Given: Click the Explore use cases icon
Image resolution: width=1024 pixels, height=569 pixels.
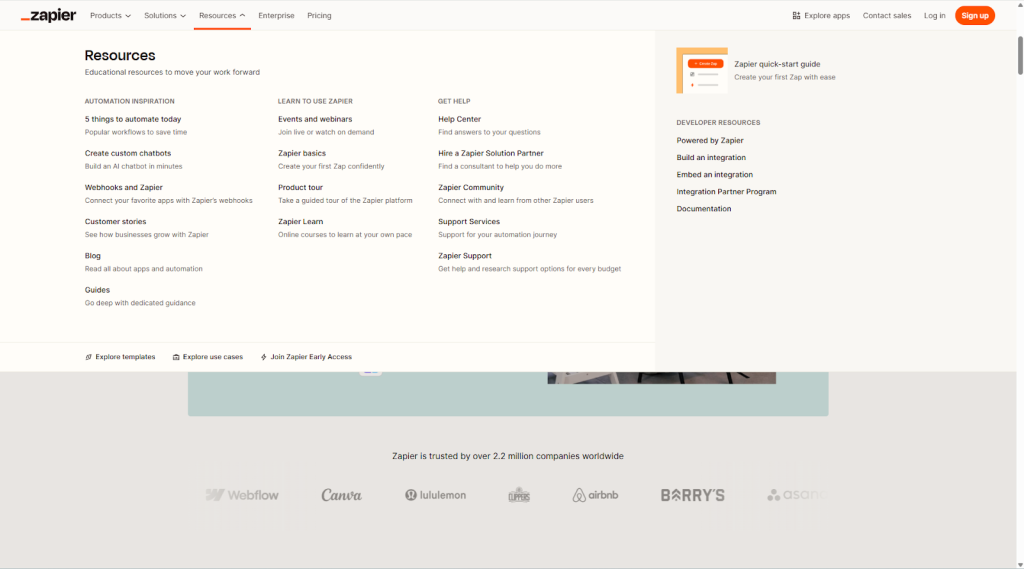Looking at the screenshot, I should click(176, 357).
